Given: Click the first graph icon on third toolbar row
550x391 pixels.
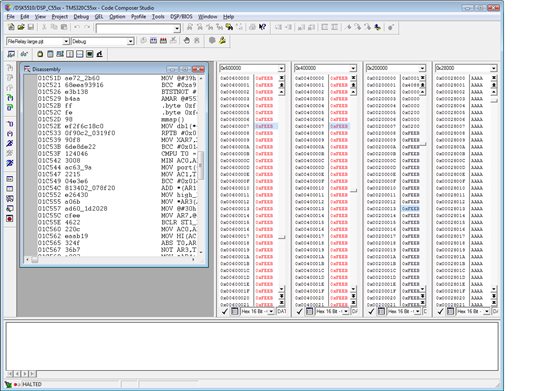Looking at the screenshot, I should tap(11, 54).
